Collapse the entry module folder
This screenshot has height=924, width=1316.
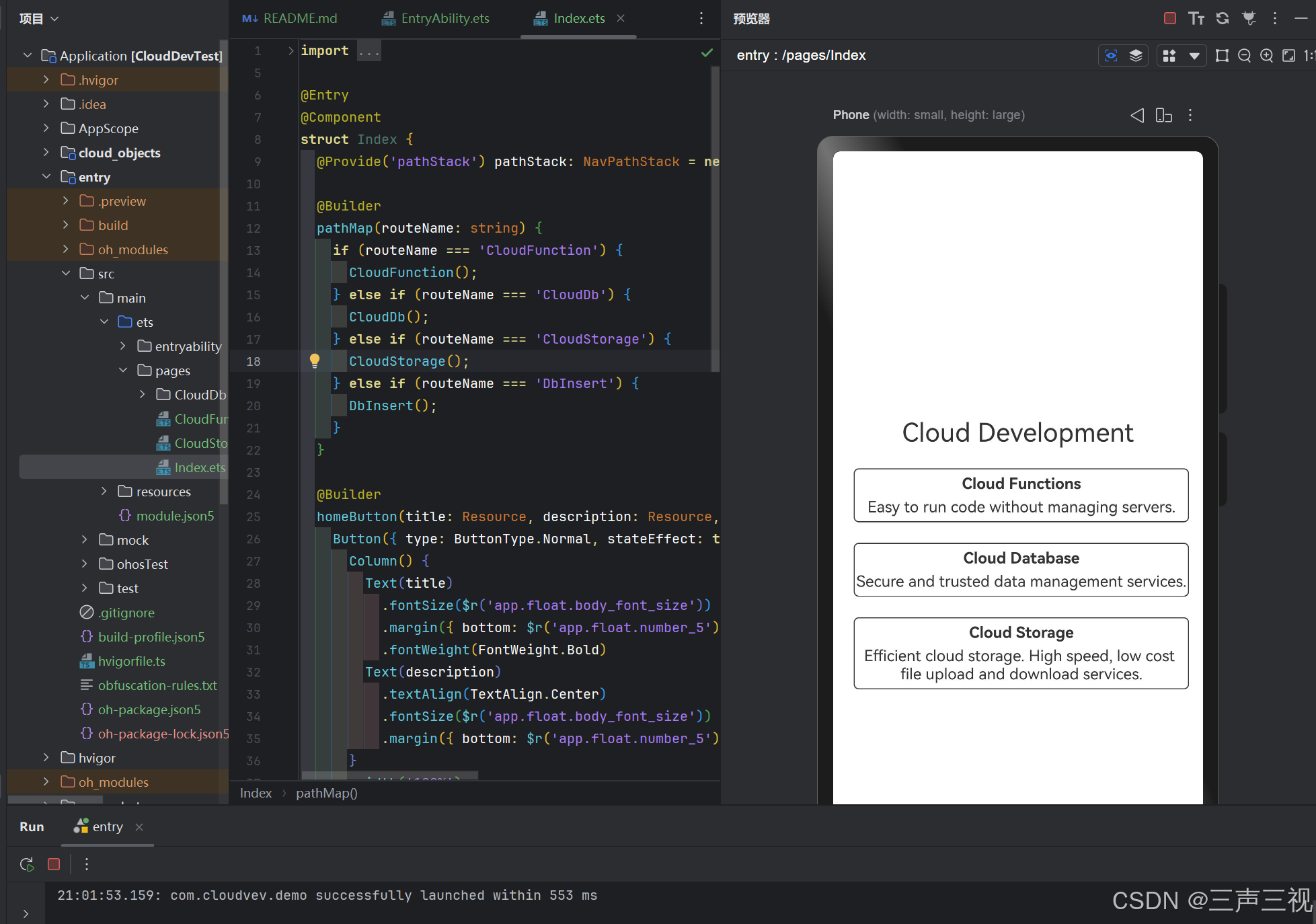[x=46, y=177]
